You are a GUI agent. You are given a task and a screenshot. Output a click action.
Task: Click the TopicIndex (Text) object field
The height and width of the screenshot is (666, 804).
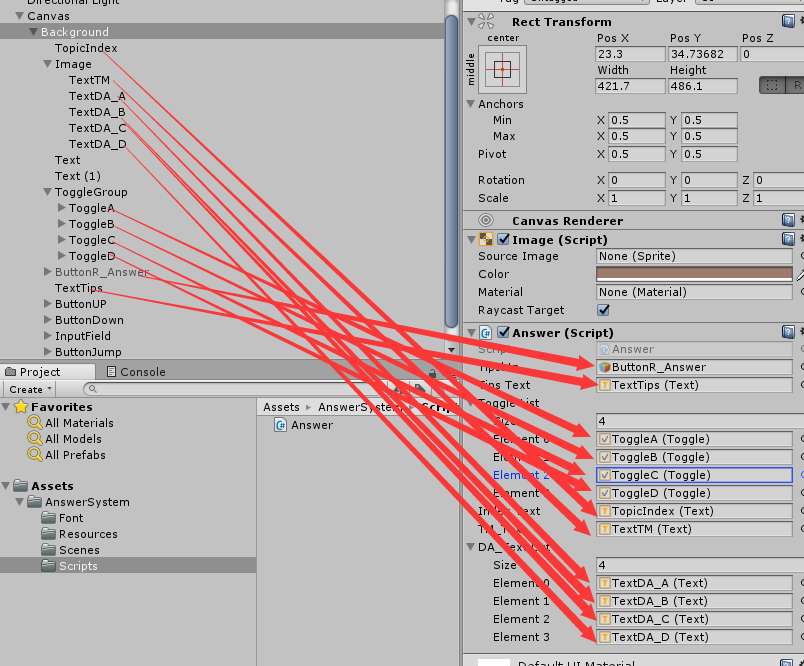click(x=694, y=511)
